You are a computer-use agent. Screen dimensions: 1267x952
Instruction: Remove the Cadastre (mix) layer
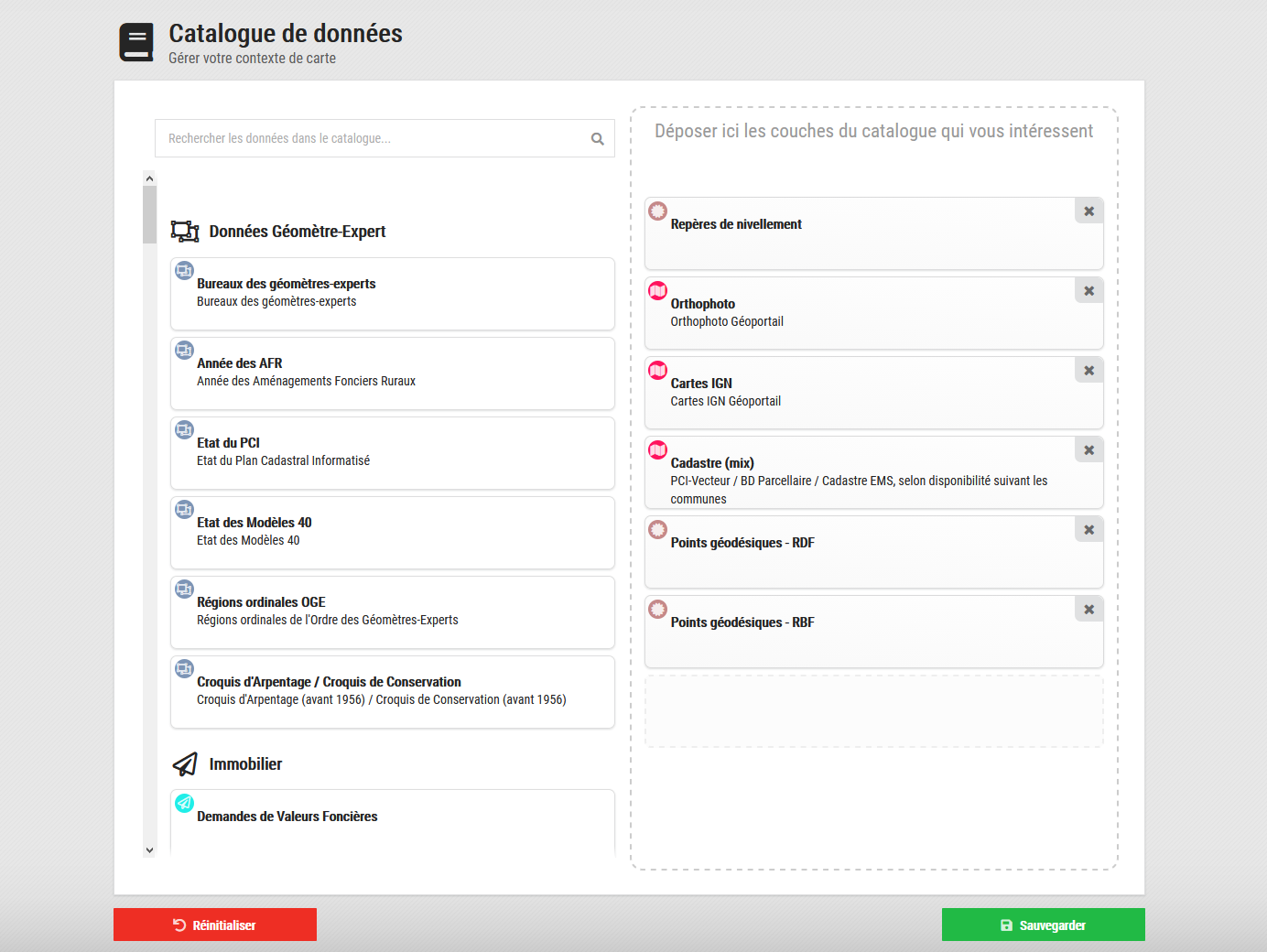(1088, 450)
